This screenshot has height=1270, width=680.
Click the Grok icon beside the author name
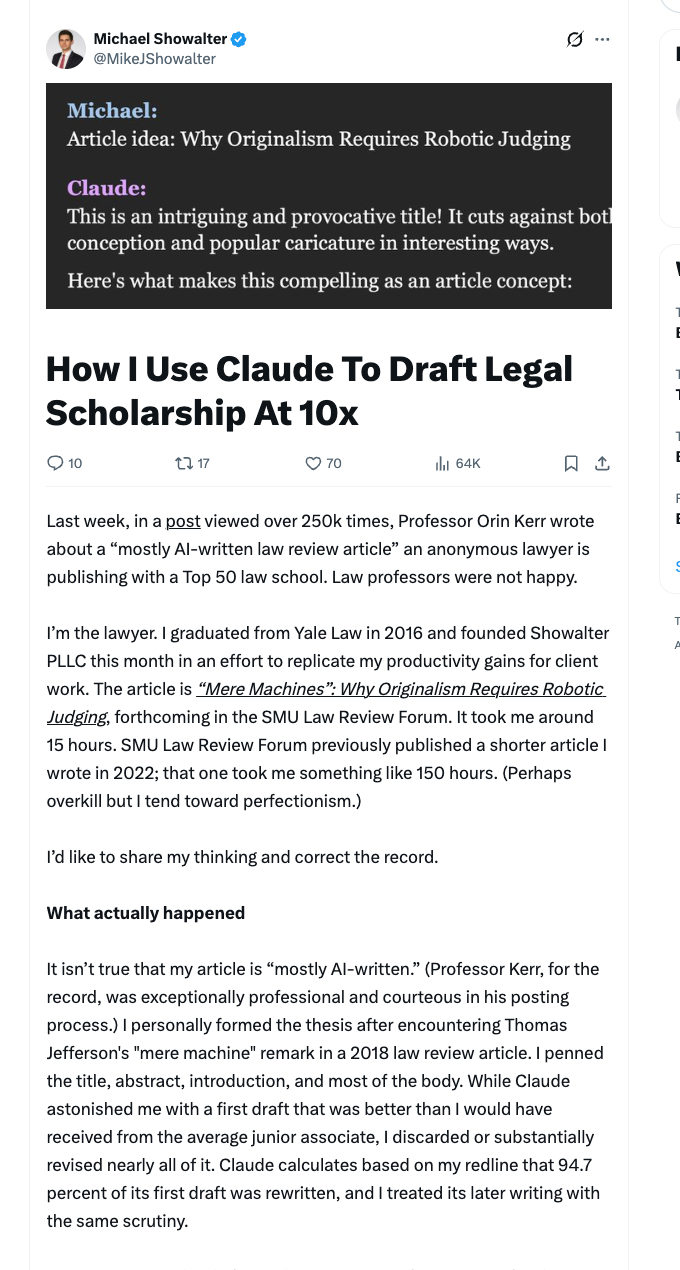[x=574, y=40]
